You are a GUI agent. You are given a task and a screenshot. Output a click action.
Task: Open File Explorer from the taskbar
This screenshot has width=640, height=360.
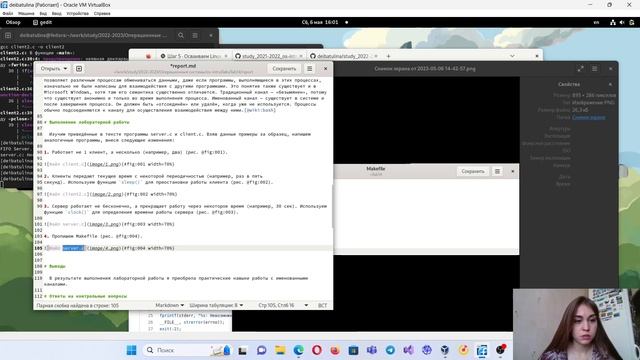click(280, 350)
